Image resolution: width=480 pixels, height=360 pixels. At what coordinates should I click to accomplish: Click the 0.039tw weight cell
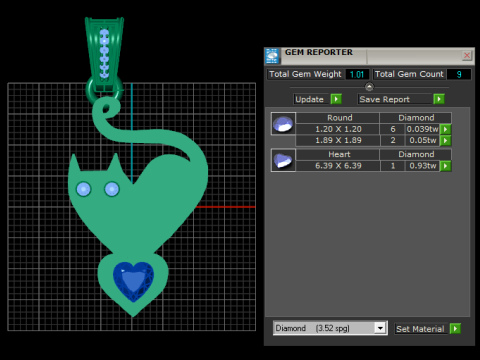click(x=422, y=129)
